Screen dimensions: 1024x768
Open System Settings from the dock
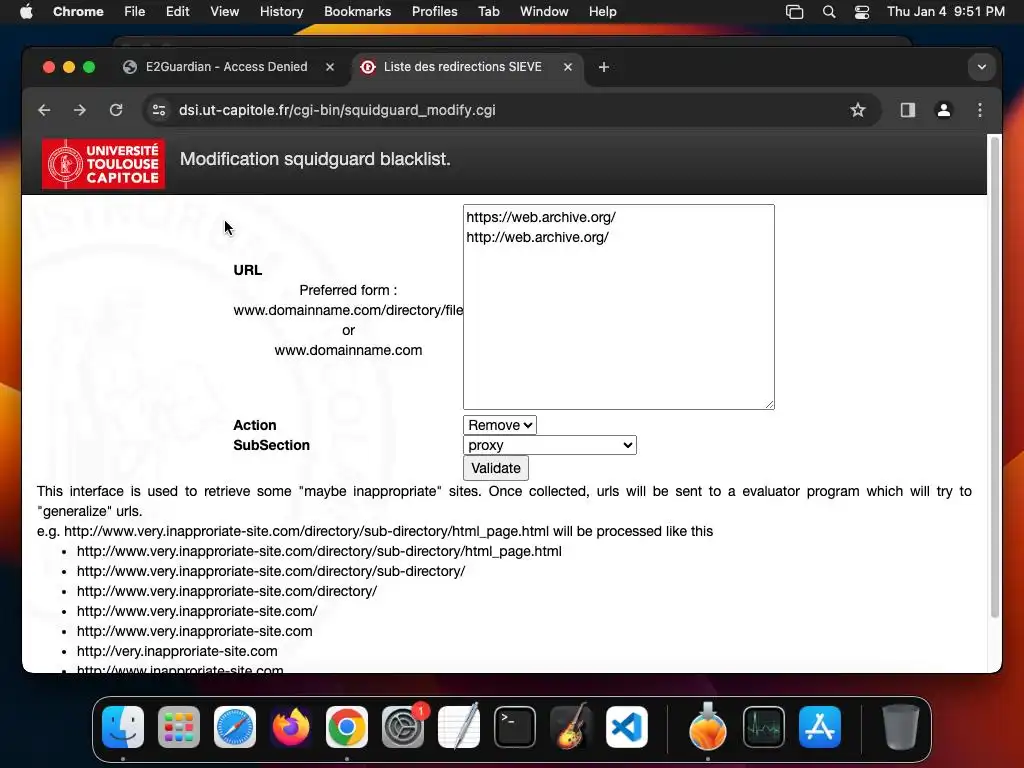(x=403, y=727)
